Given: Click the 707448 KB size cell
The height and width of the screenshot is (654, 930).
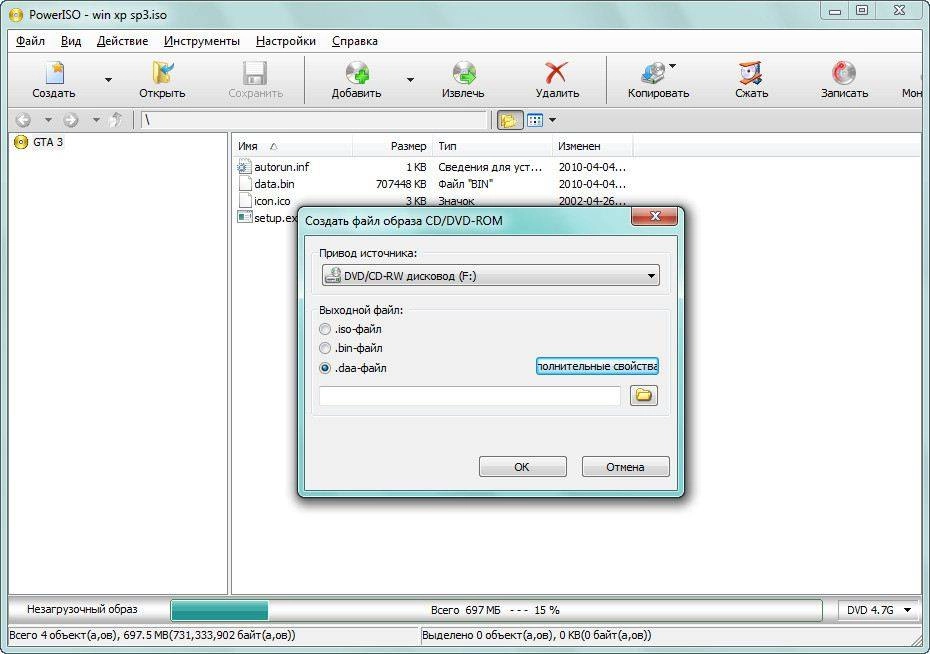Looking at the screenshot, I should coord(401,184).
